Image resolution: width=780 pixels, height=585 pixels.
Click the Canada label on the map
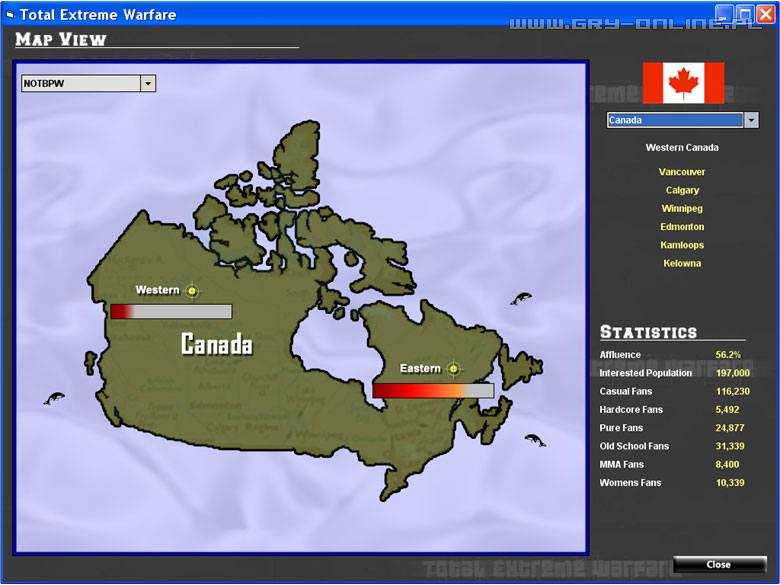click(x=216, y=345)
